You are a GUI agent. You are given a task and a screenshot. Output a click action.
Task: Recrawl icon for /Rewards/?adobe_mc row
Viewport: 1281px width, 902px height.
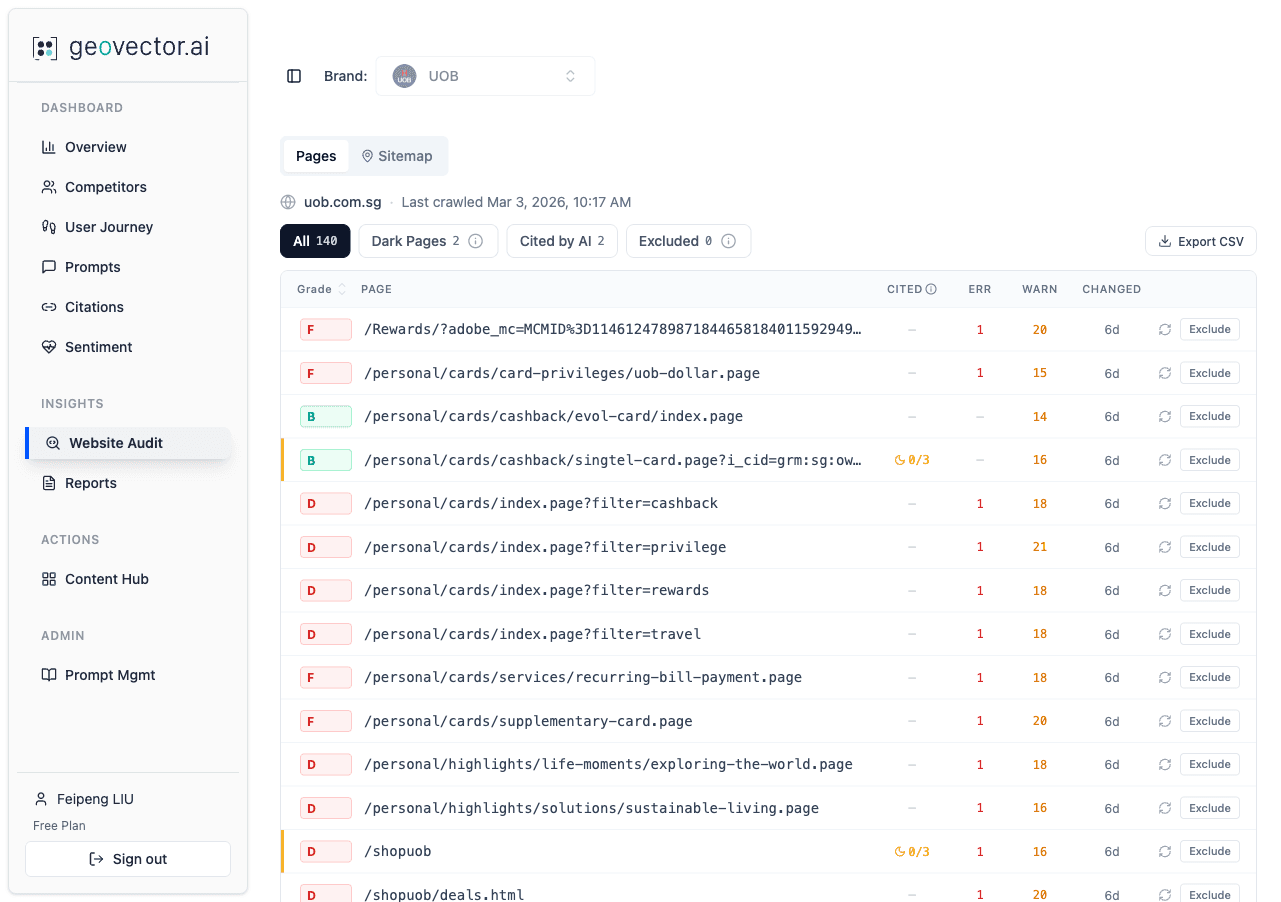tap(1165, 329)
